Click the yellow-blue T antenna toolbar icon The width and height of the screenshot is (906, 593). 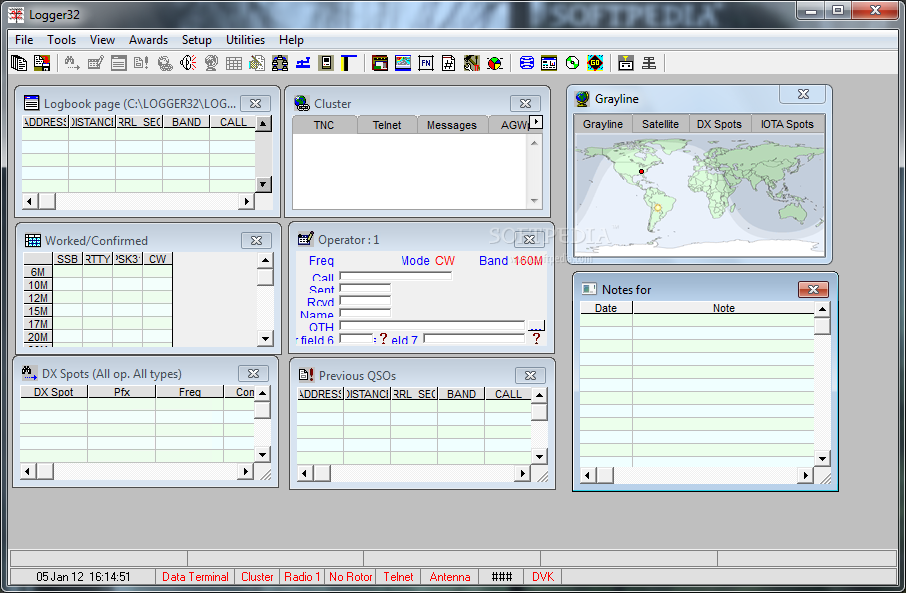(x=348, y=63)
